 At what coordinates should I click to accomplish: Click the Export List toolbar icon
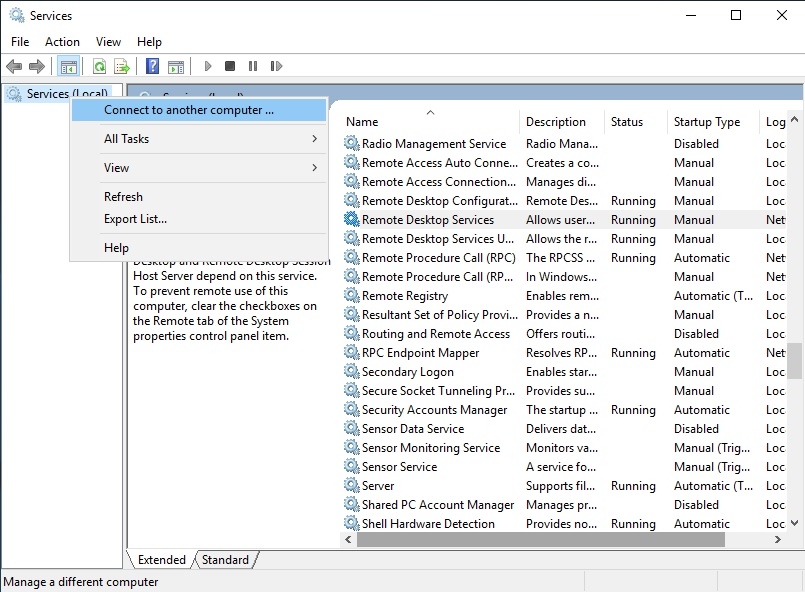point(122,67)
